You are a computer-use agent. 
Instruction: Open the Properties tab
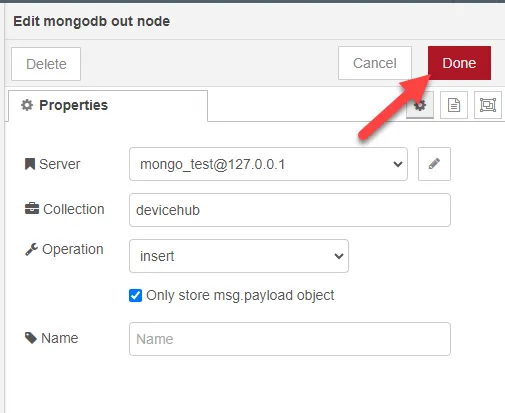pyautogui.click(x=108, y=105)
